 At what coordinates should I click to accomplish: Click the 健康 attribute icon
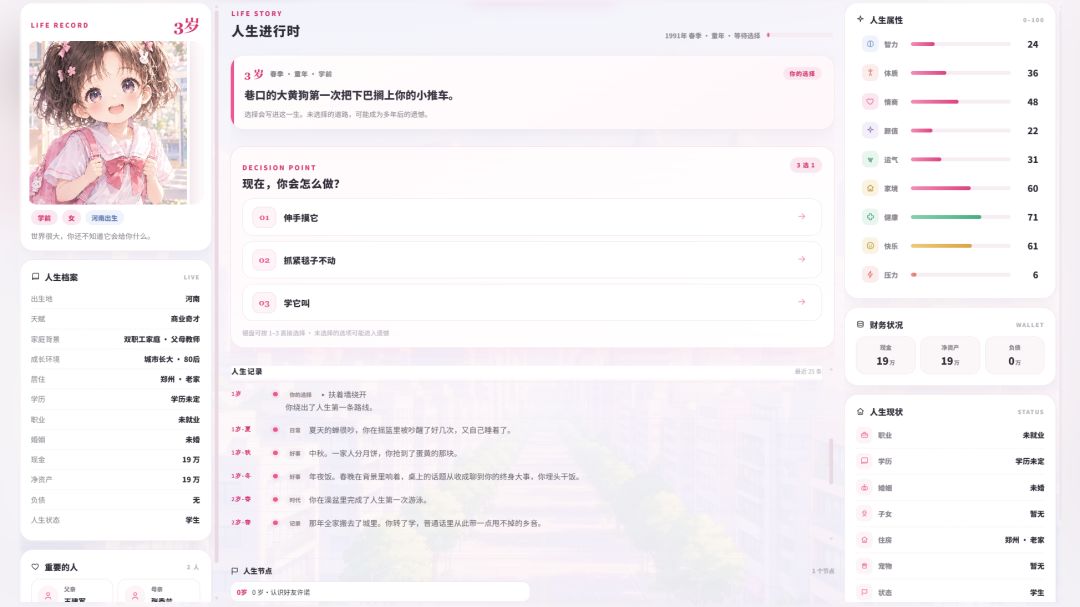pos(870,217)
